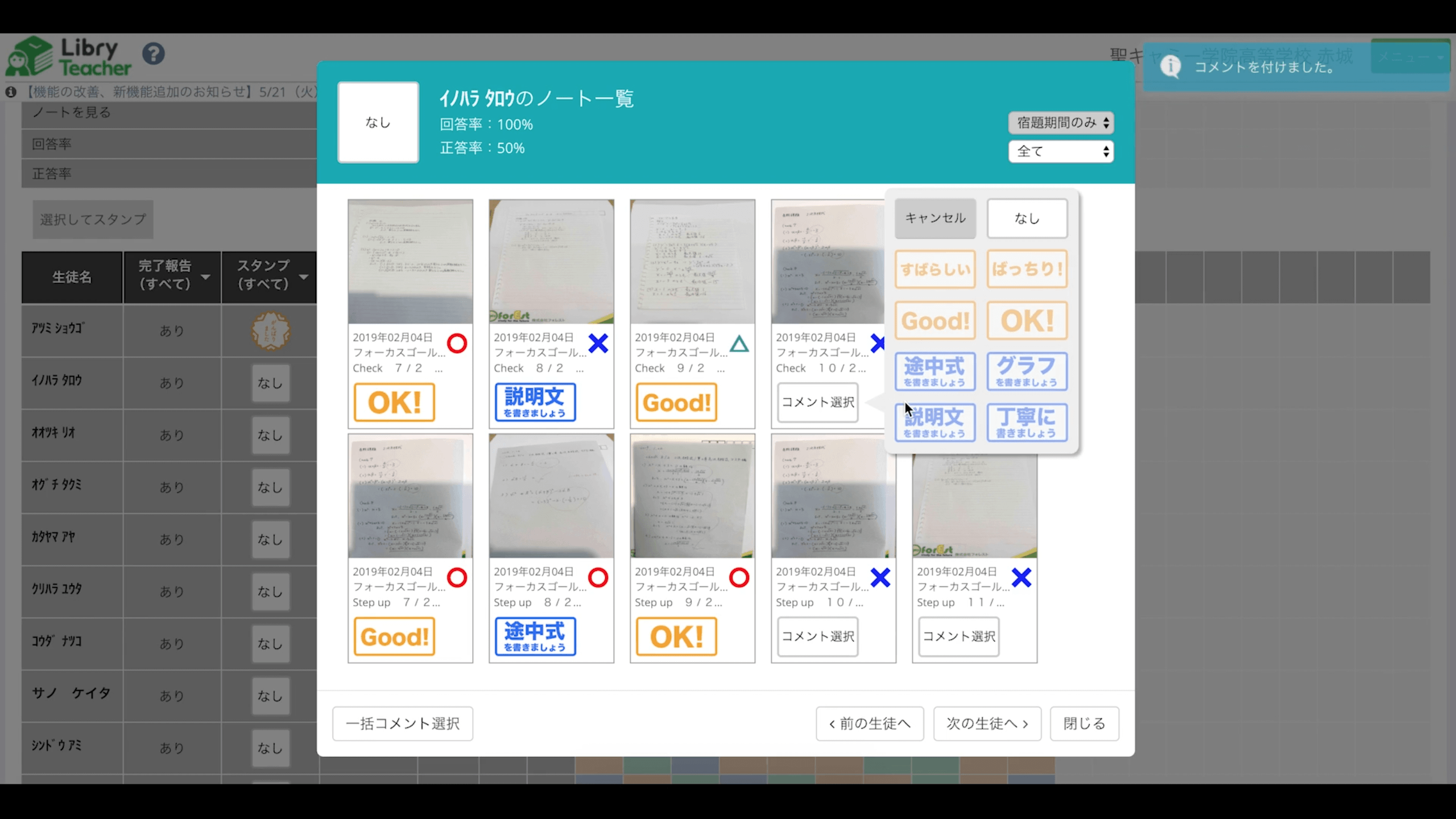Screen dimensions: 1456x819
Task: Expand the 完了報告 column filter
Action: tap(206, 277)
